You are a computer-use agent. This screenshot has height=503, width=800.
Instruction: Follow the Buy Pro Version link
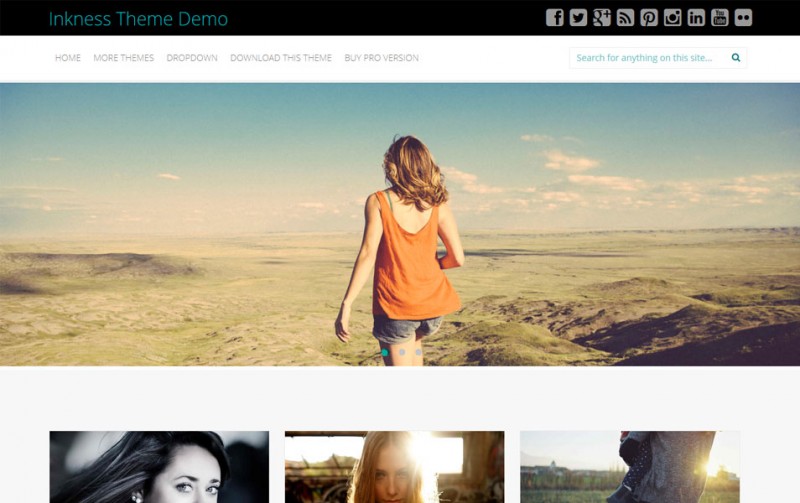(x=381, y=58)
